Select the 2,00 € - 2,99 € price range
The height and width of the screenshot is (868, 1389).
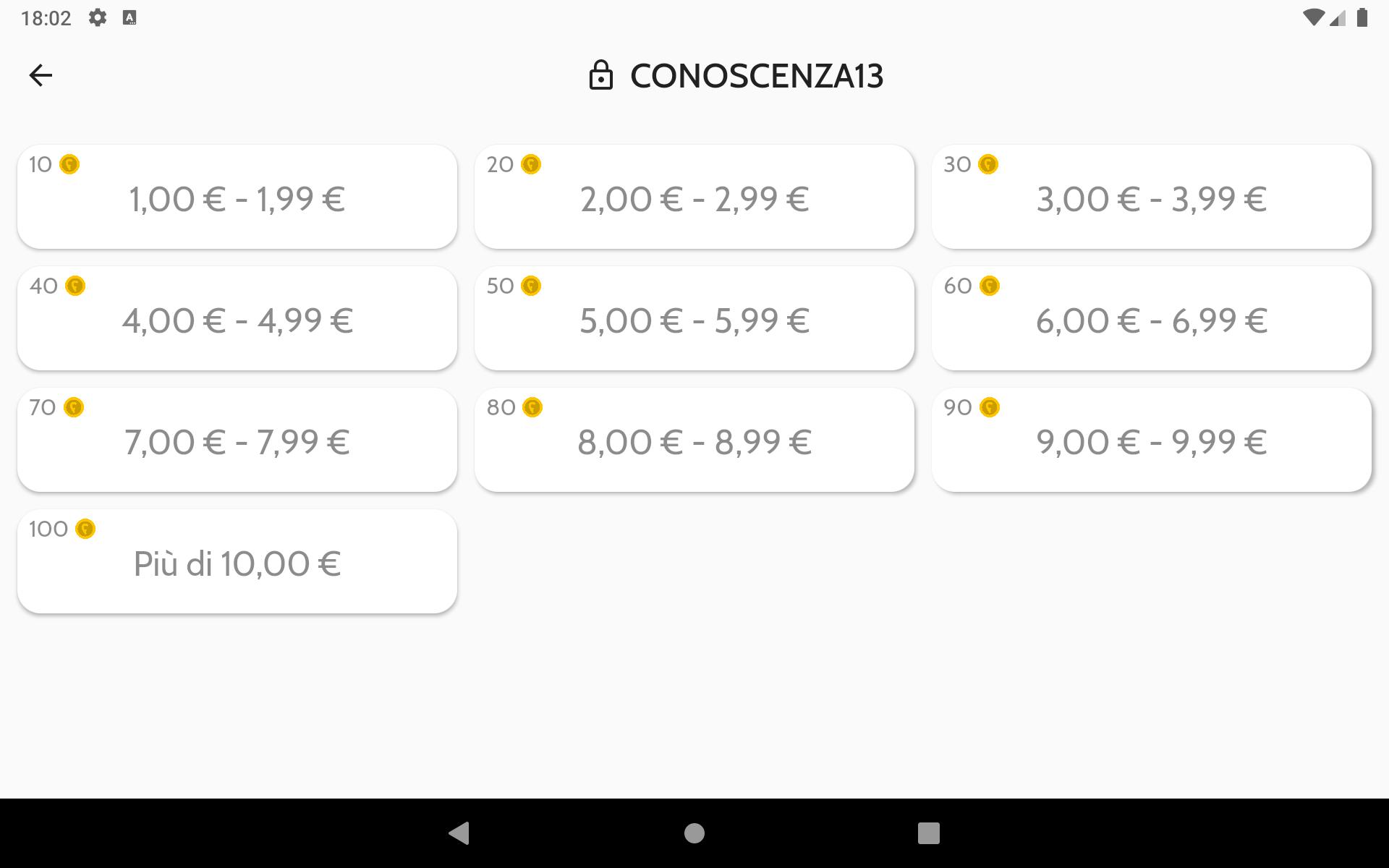coord(694,197)
